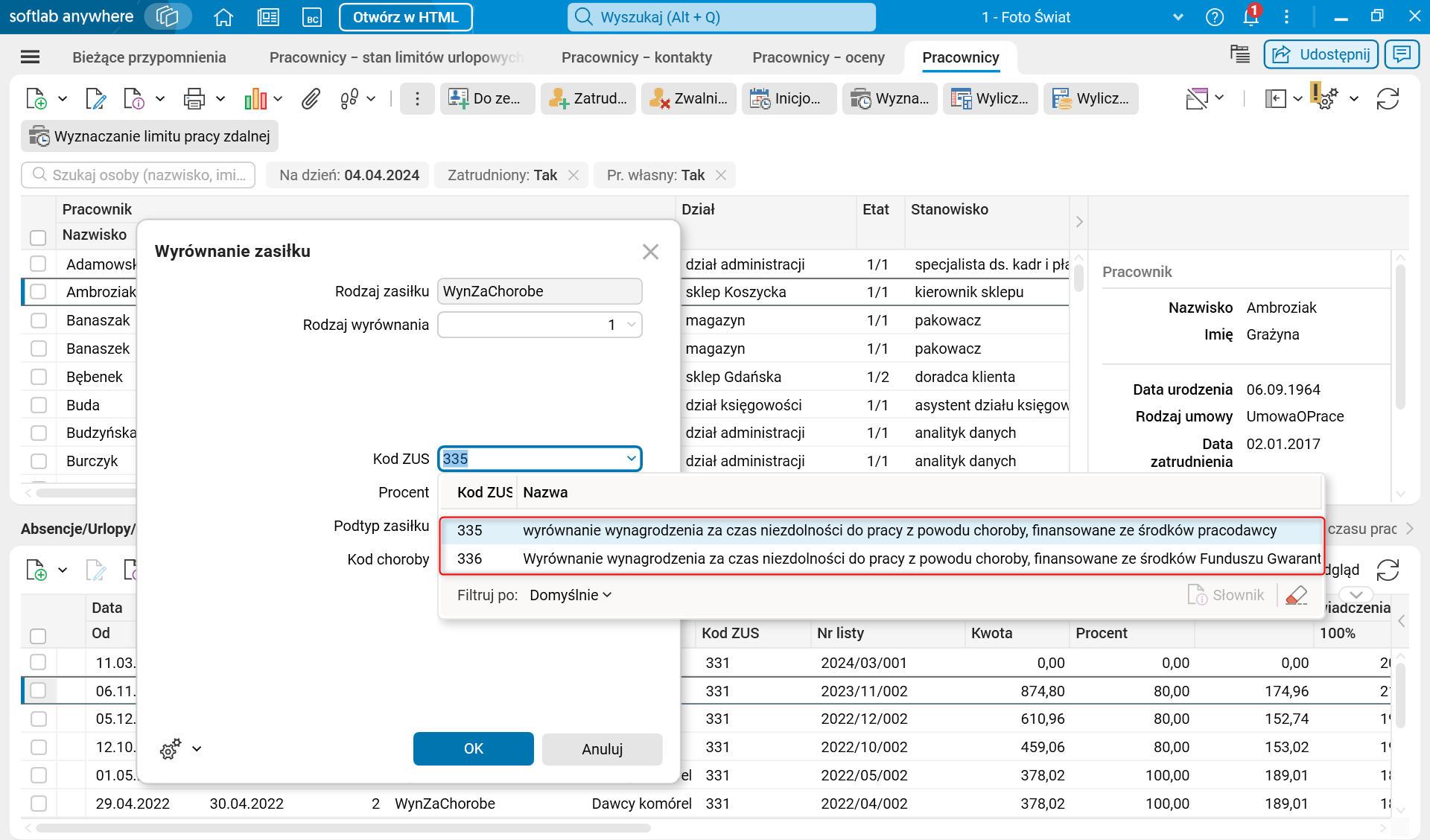This screenshot has width=1430, height=840.
Task: Click refresh icon in upper toolbar
Action: pos(1388,98)
